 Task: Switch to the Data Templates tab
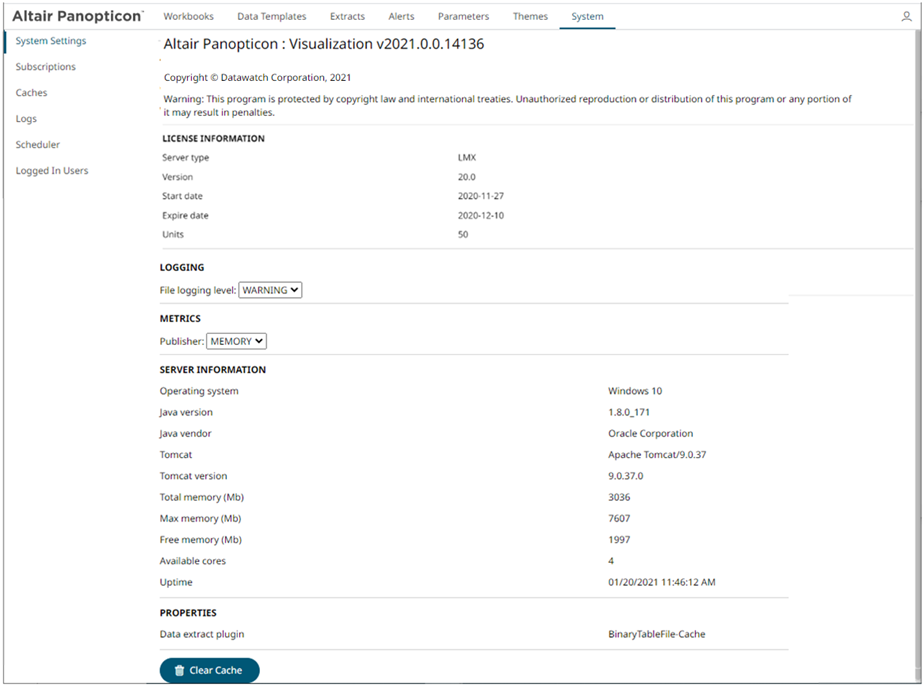point(272,17)
